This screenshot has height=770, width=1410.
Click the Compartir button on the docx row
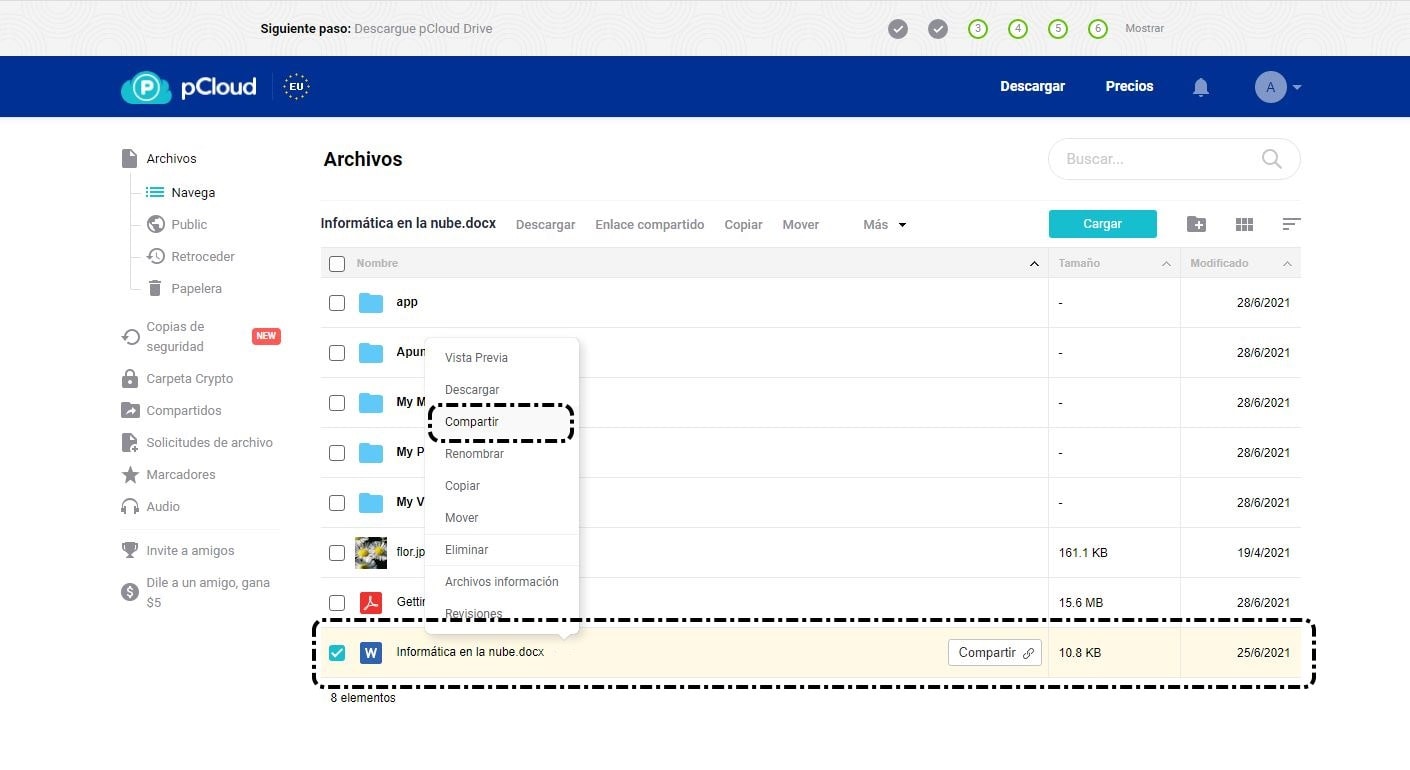(995, 653)
